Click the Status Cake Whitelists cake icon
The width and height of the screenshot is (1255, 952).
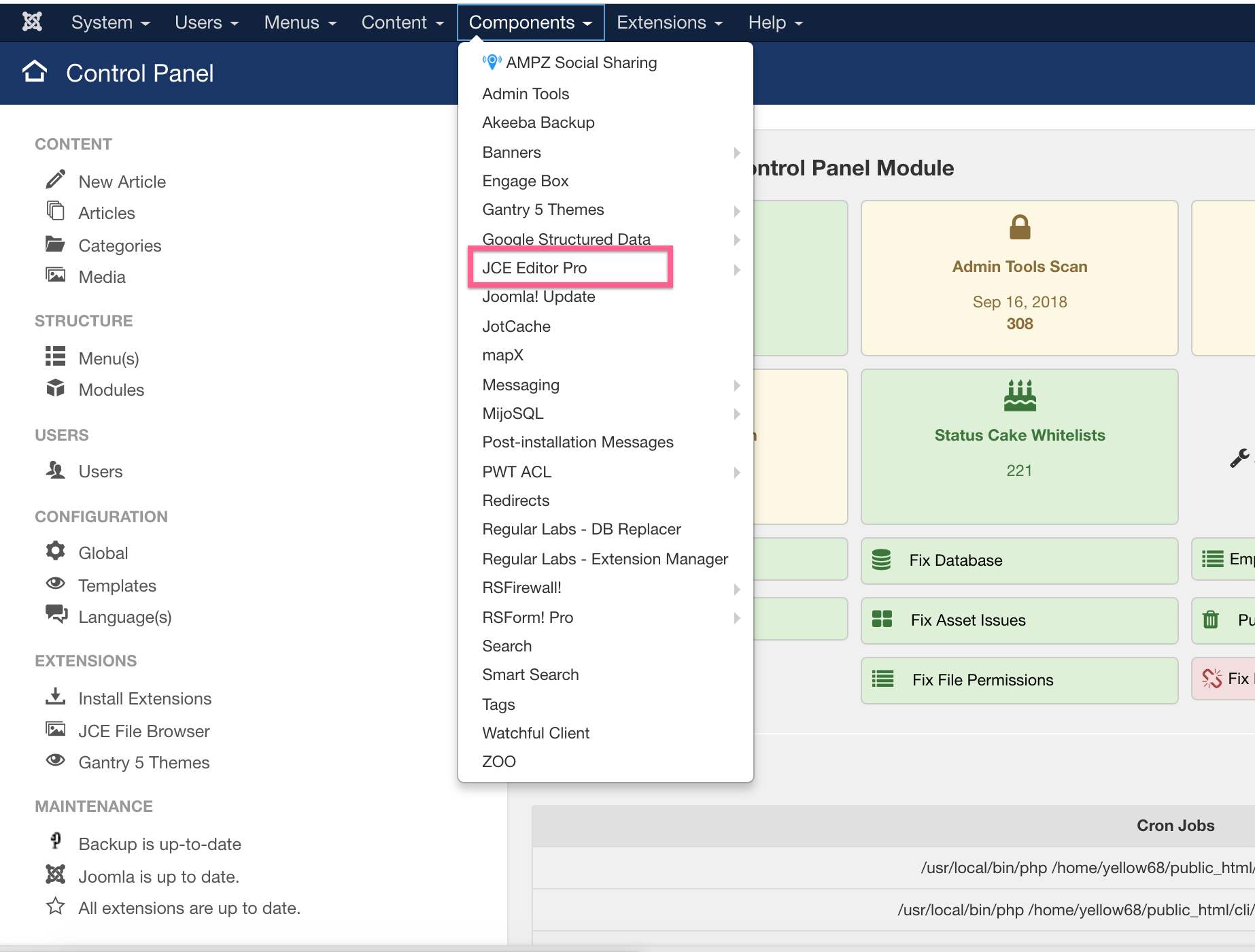point(1020,396)
